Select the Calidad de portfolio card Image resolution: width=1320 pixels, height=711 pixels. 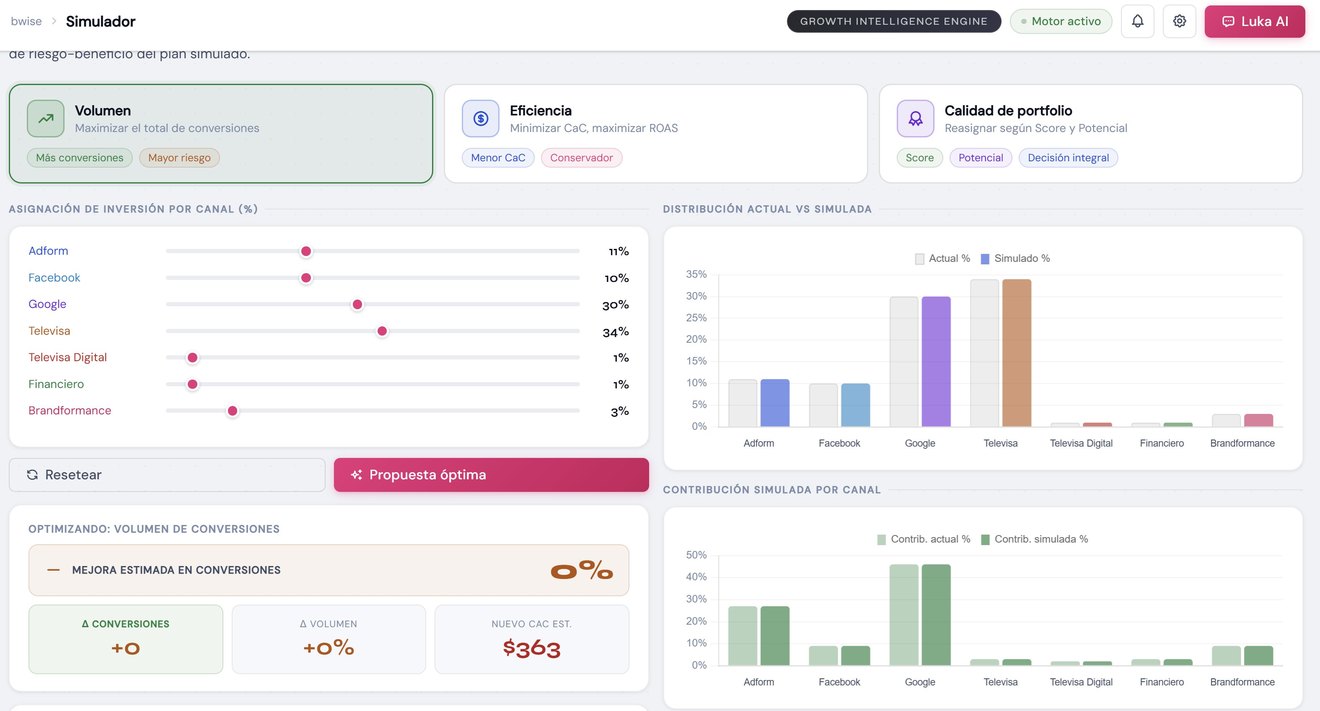(1091, 134)
